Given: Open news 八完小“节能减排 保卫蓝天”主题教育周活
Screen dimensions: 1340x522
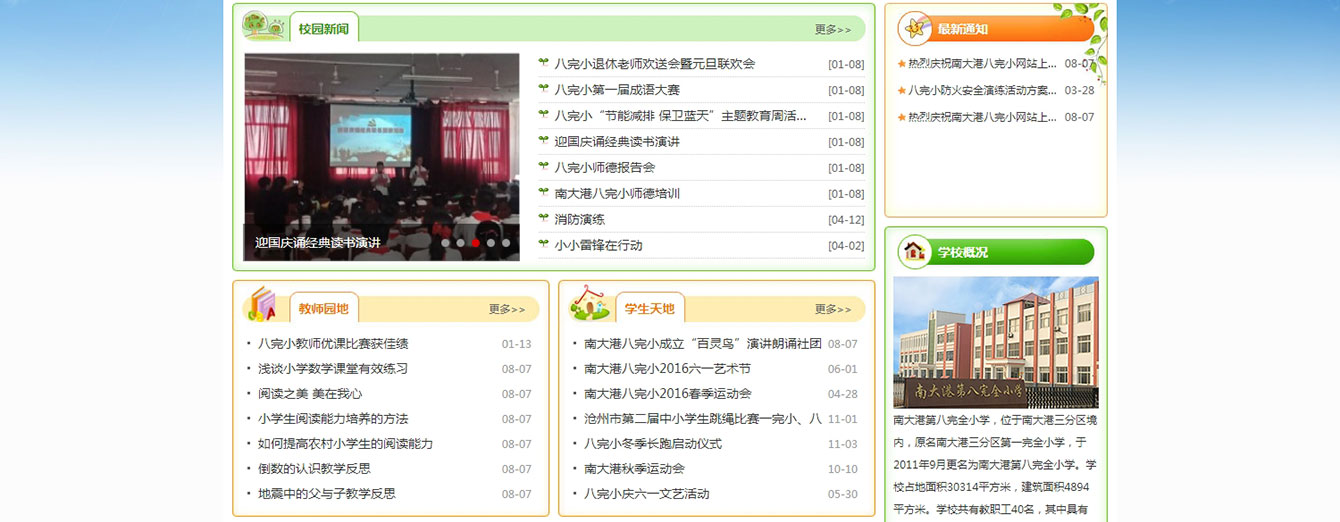Looking at the screenshot, I should coord(681,116).
